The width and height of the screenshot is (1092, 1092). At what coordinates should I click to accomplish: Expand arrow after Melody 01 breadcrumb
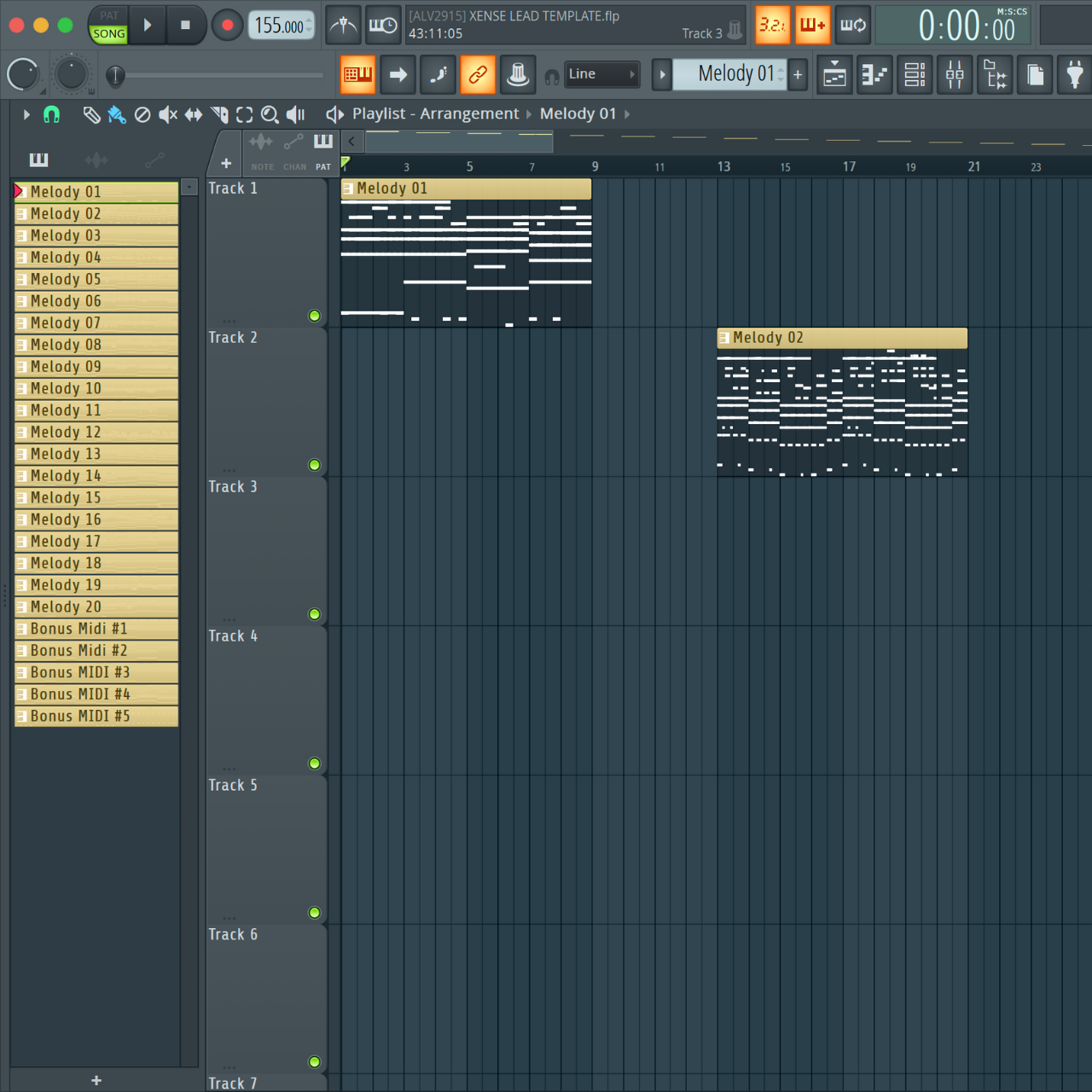coord(627,114)
